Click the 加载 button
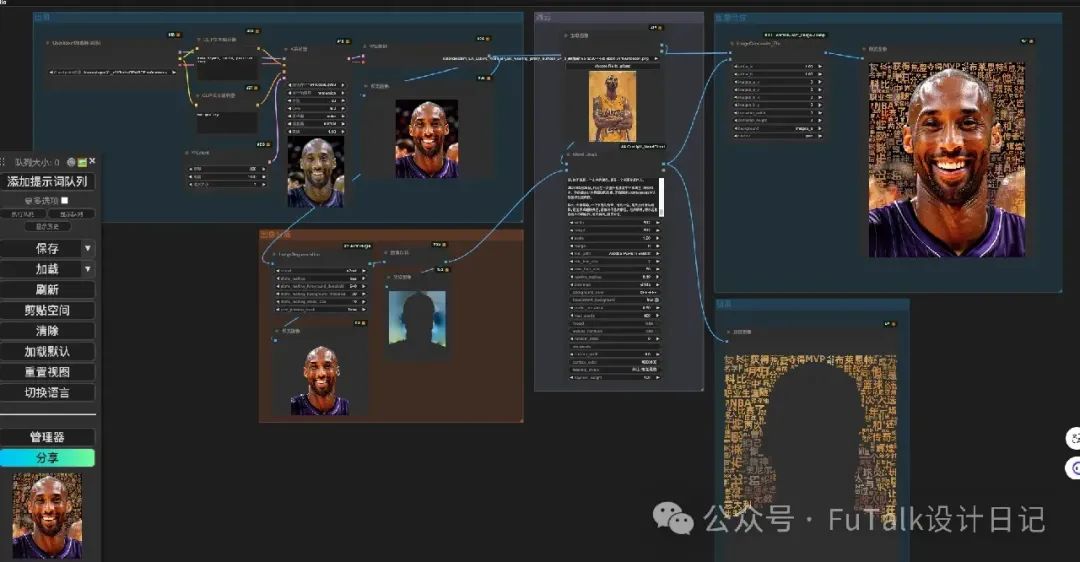The height and width of the screenshot is (562, 1080). coord(41,269)
